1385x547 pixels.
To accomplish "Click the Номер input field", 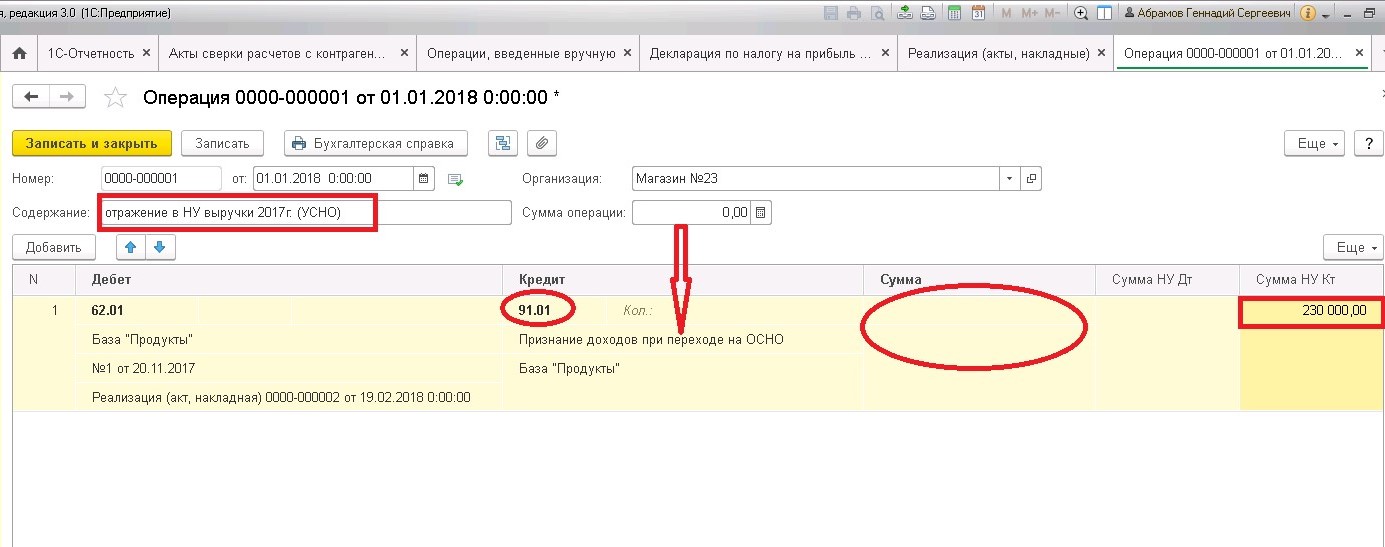I will [x=160, y=179].
